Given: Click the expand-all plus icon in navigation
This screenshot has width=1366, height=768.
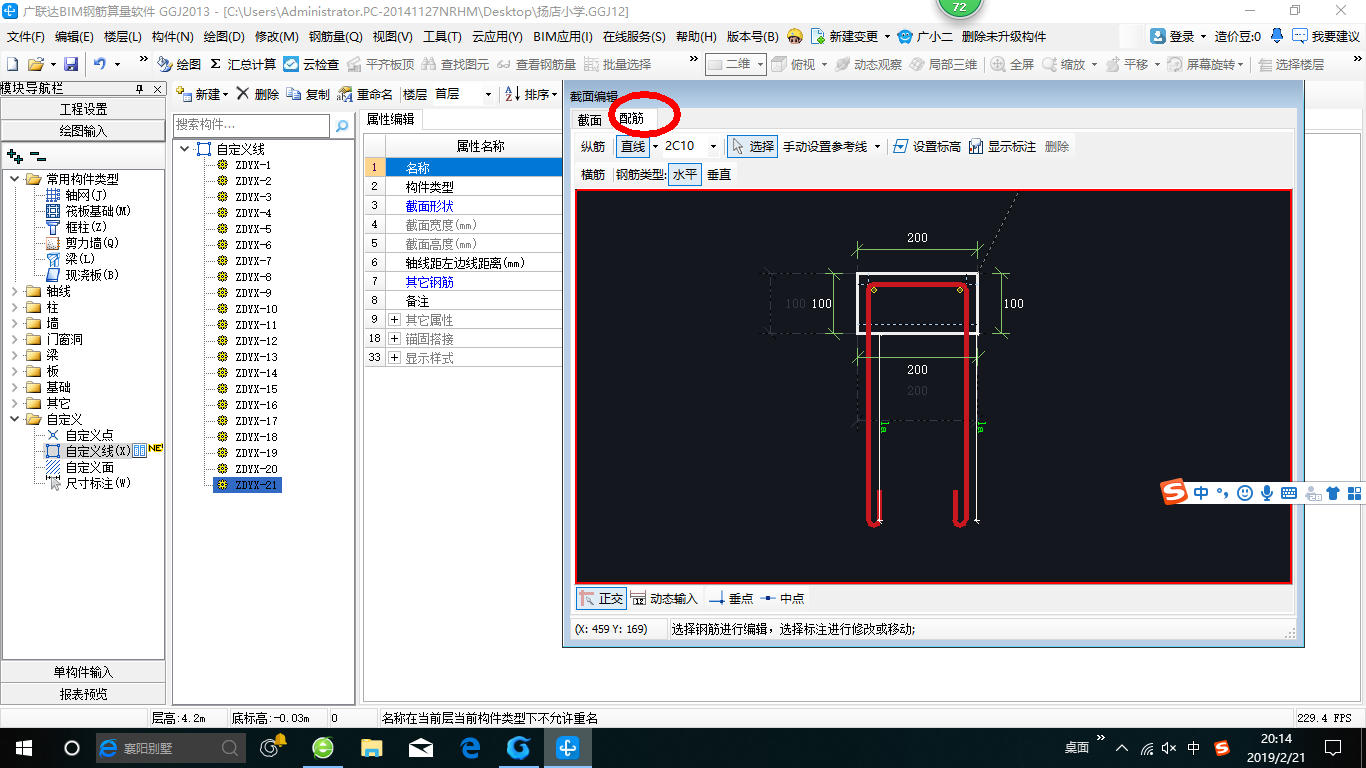Looking at the screenshot, I should [x=14, y=156].
